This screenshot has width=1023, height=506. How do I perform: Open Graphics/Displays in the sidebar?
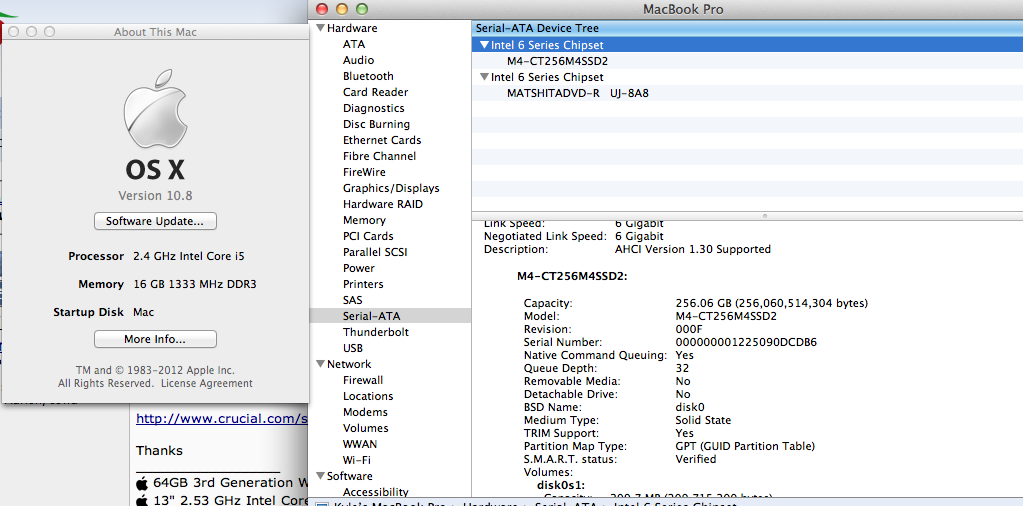click(x=391, y=188)
